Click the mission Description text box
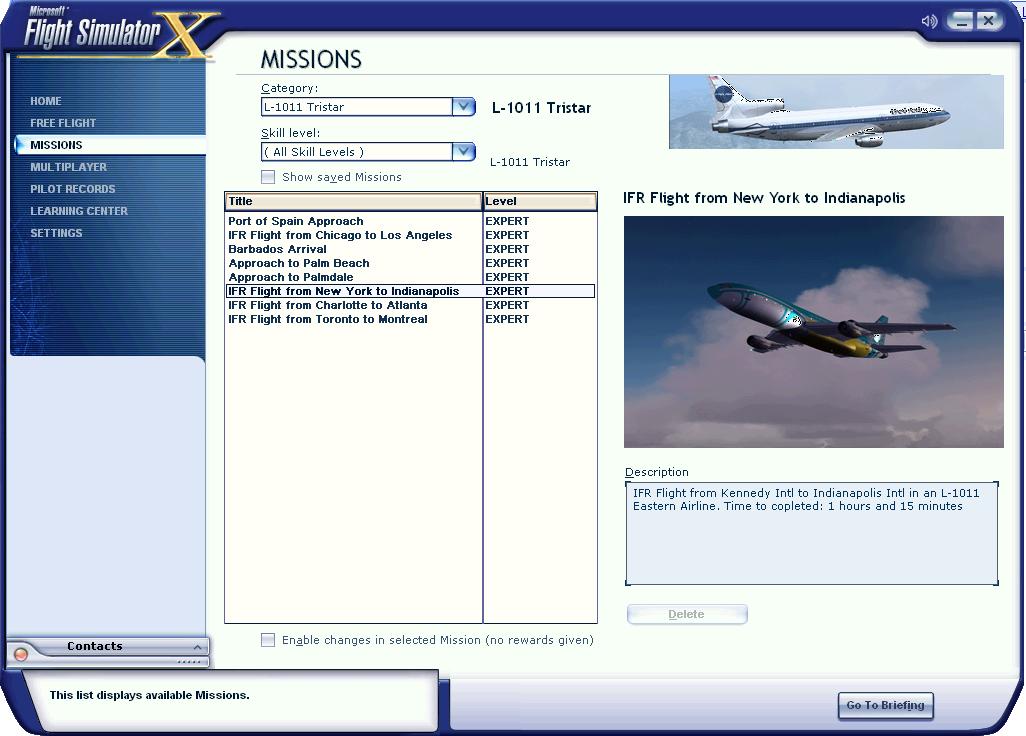The image size is (1026, 736). (811, 533)
